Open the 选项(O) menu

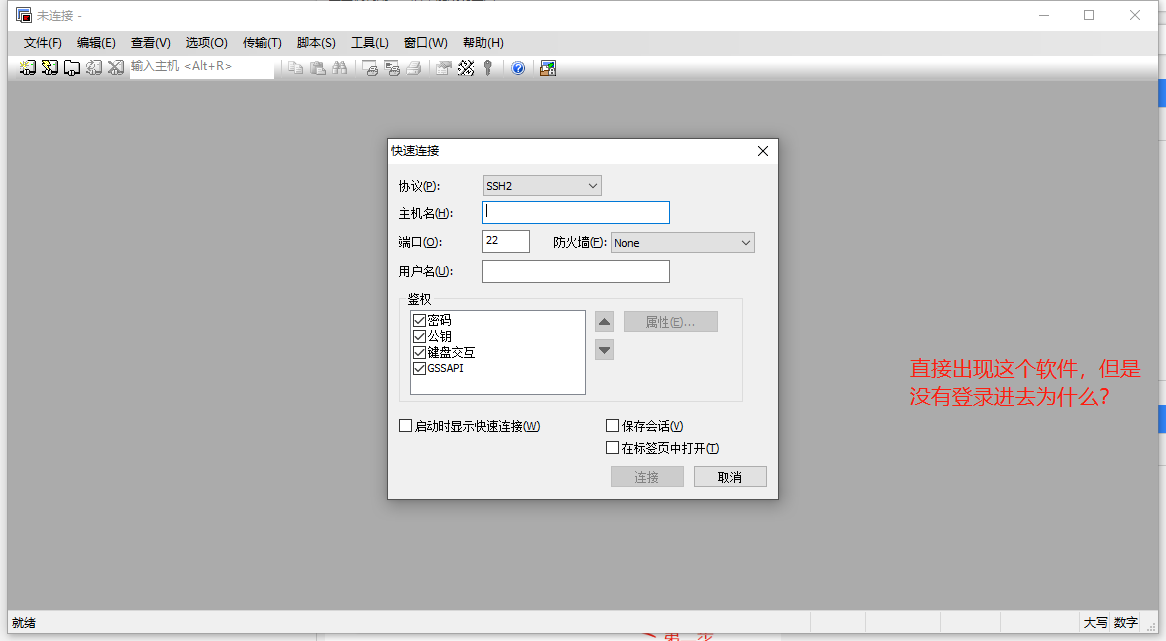207,43
